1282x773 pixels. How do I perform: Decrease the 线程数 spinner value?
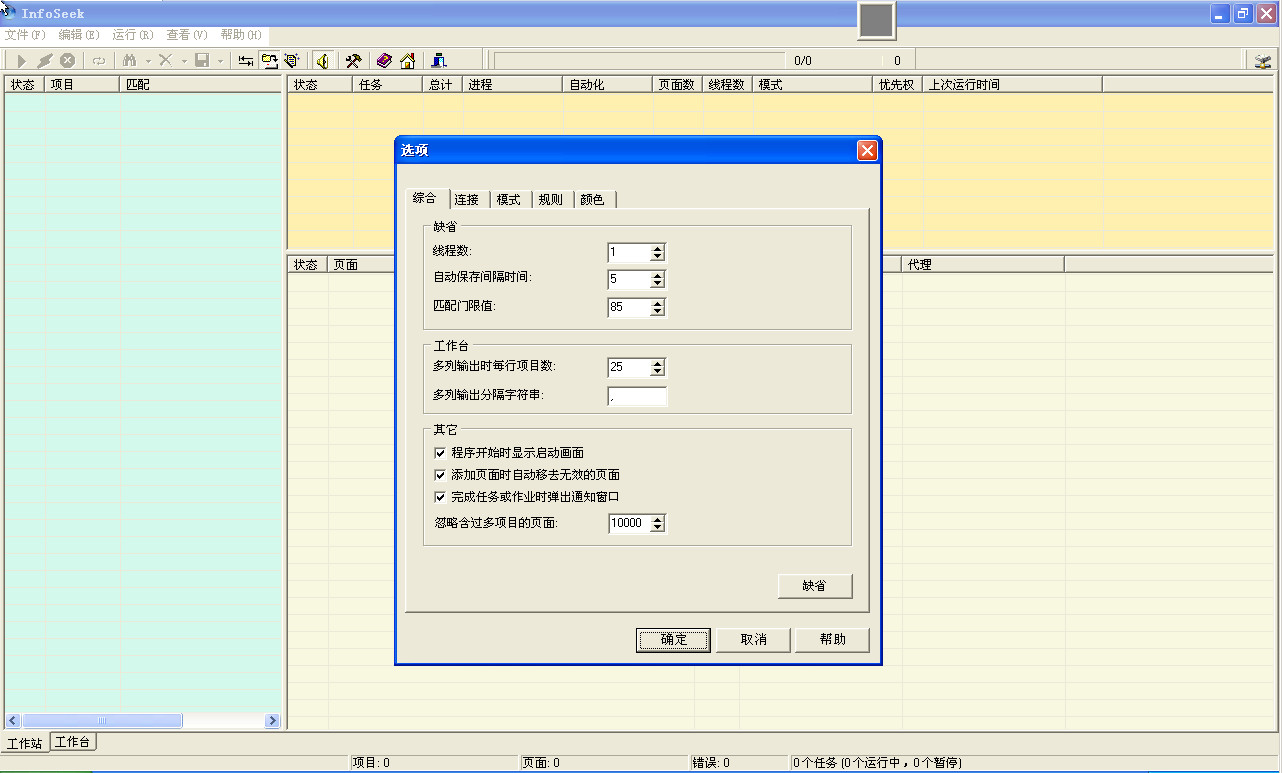point(657,256)
